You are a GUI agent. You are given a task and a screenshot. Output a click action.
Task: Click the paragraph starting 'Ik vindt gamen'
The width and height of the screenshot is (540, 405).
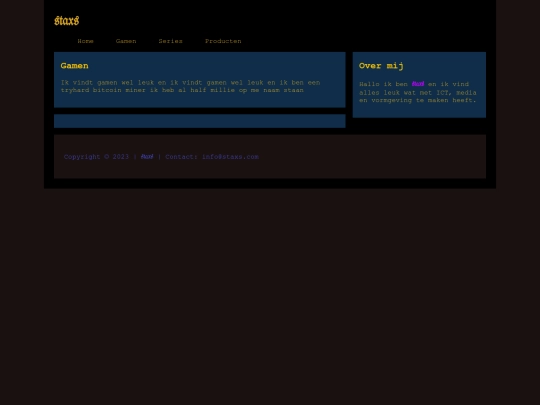coord(190,86)
